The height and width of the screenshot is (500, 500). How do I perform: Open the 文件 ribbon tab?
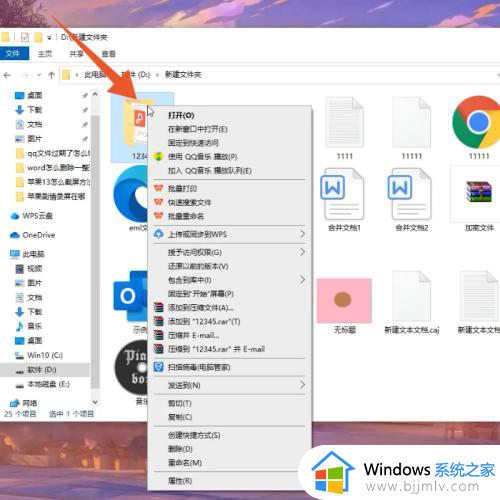pyautogui.click(x=13, y=53)
